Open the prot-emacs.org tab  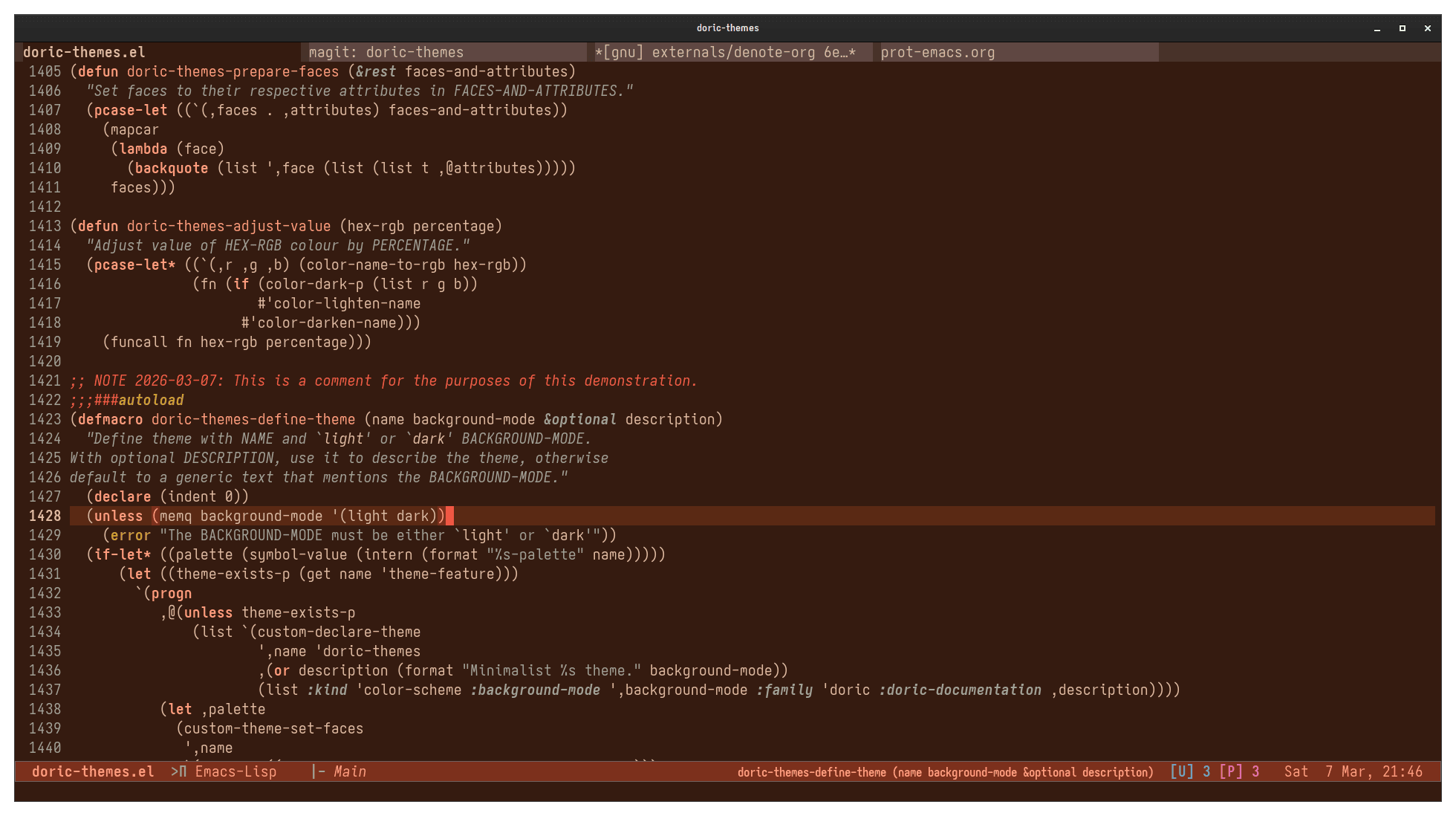click(x=937, y=52)
